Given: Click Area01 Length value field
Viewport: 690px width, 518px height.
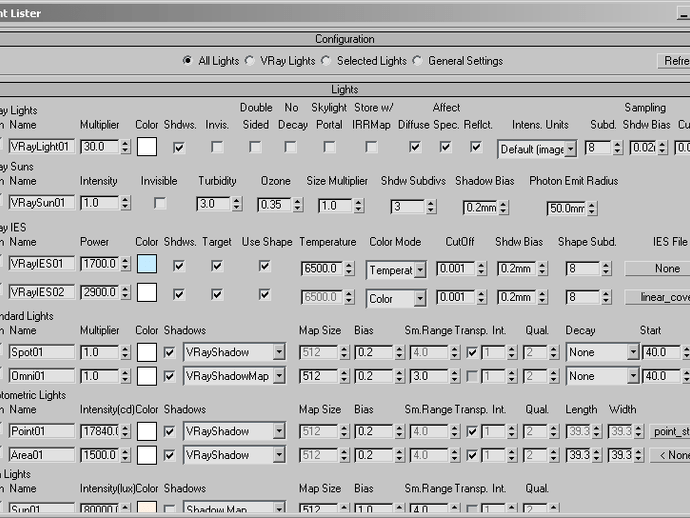Looking at the screenshot, I should 579,455.
